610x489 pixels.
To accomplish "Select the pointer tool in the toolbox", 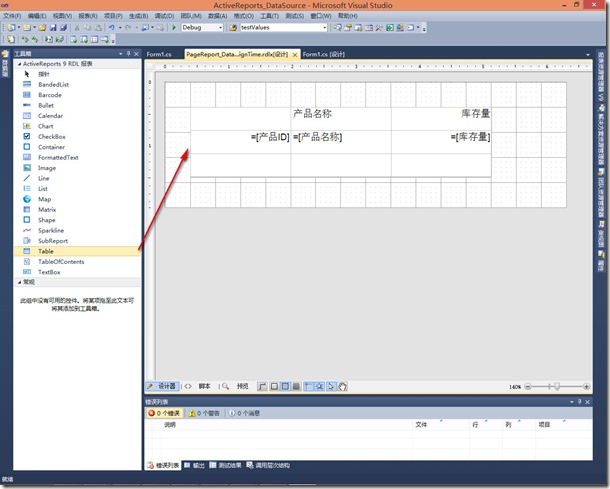I will [x=77, y=74].
